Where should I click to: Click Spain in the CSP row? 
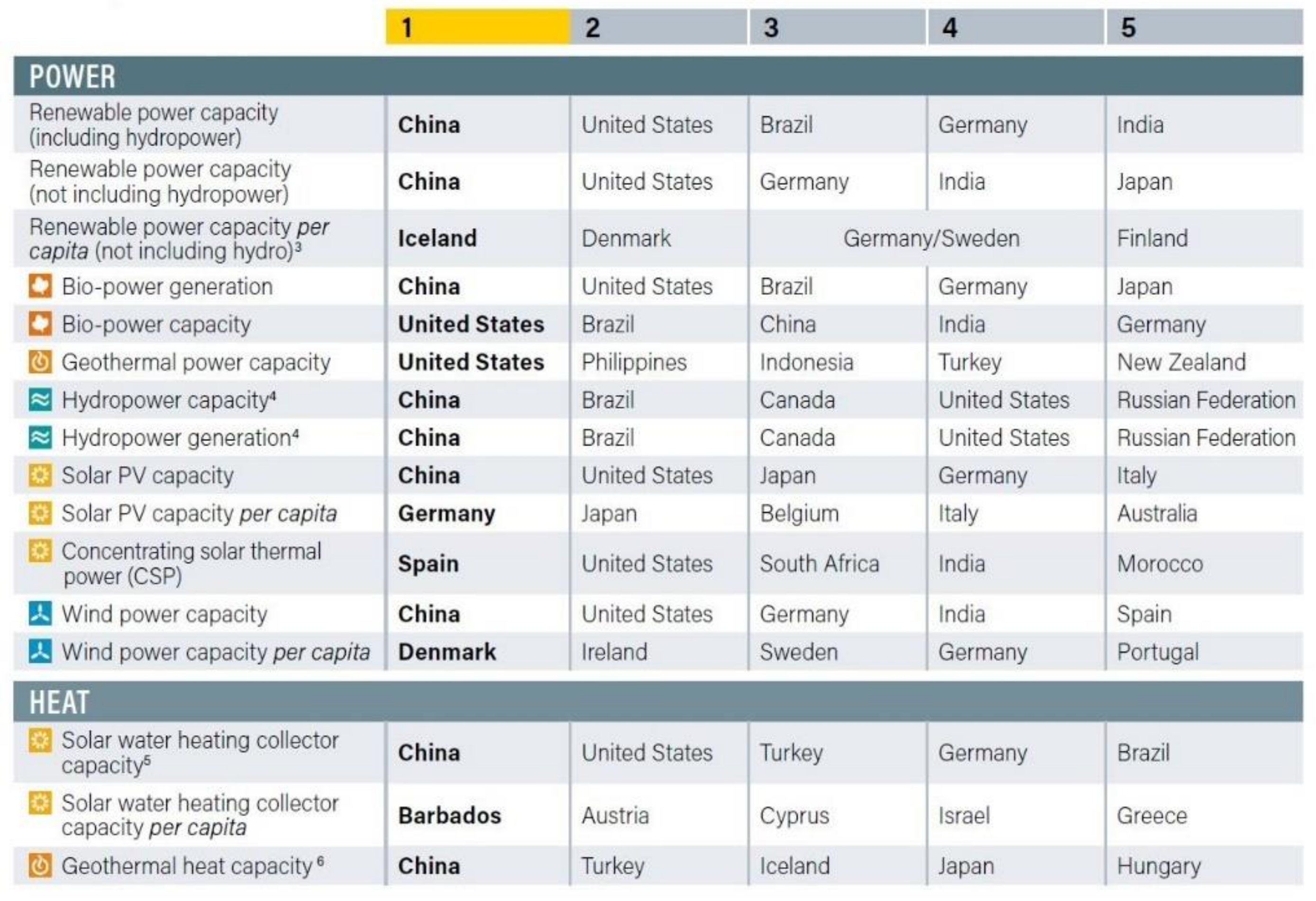tap(428, 563)
